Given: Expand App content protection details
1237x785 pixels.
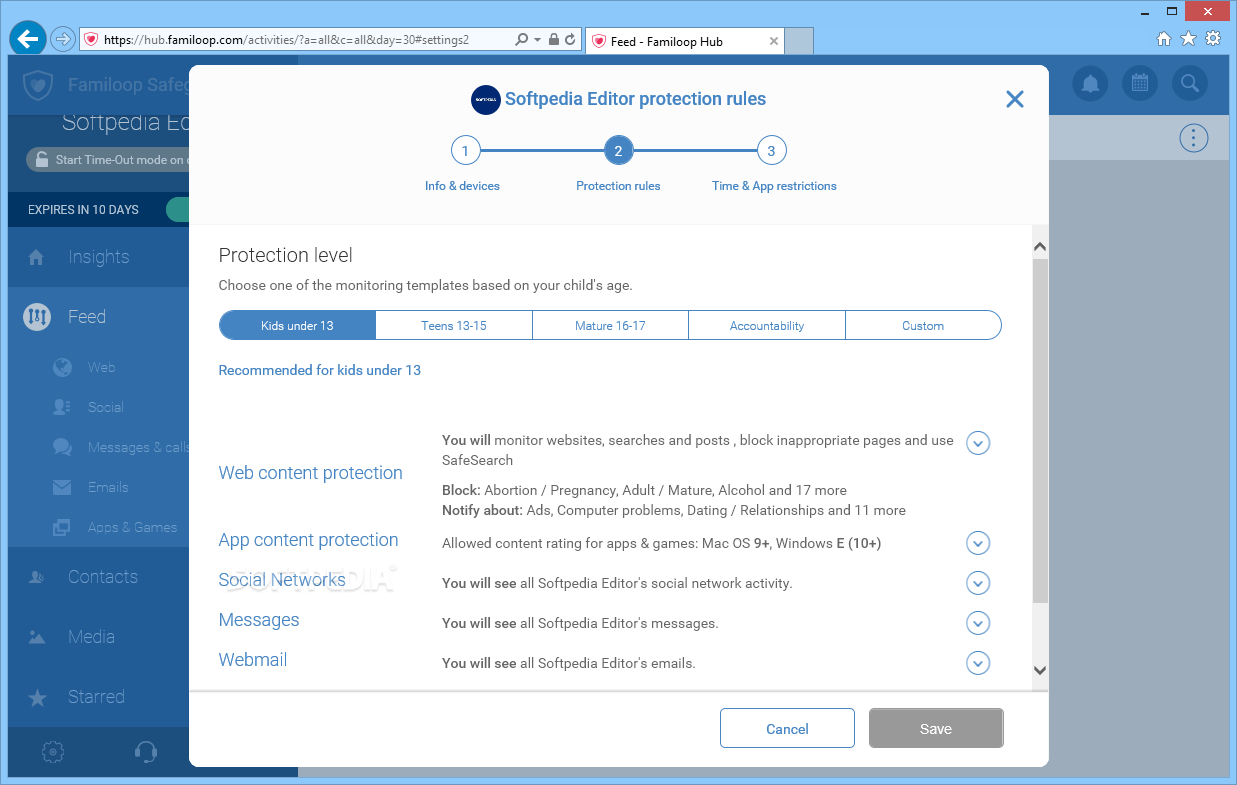Looking at the screenshot, I should tap(978, 543).
